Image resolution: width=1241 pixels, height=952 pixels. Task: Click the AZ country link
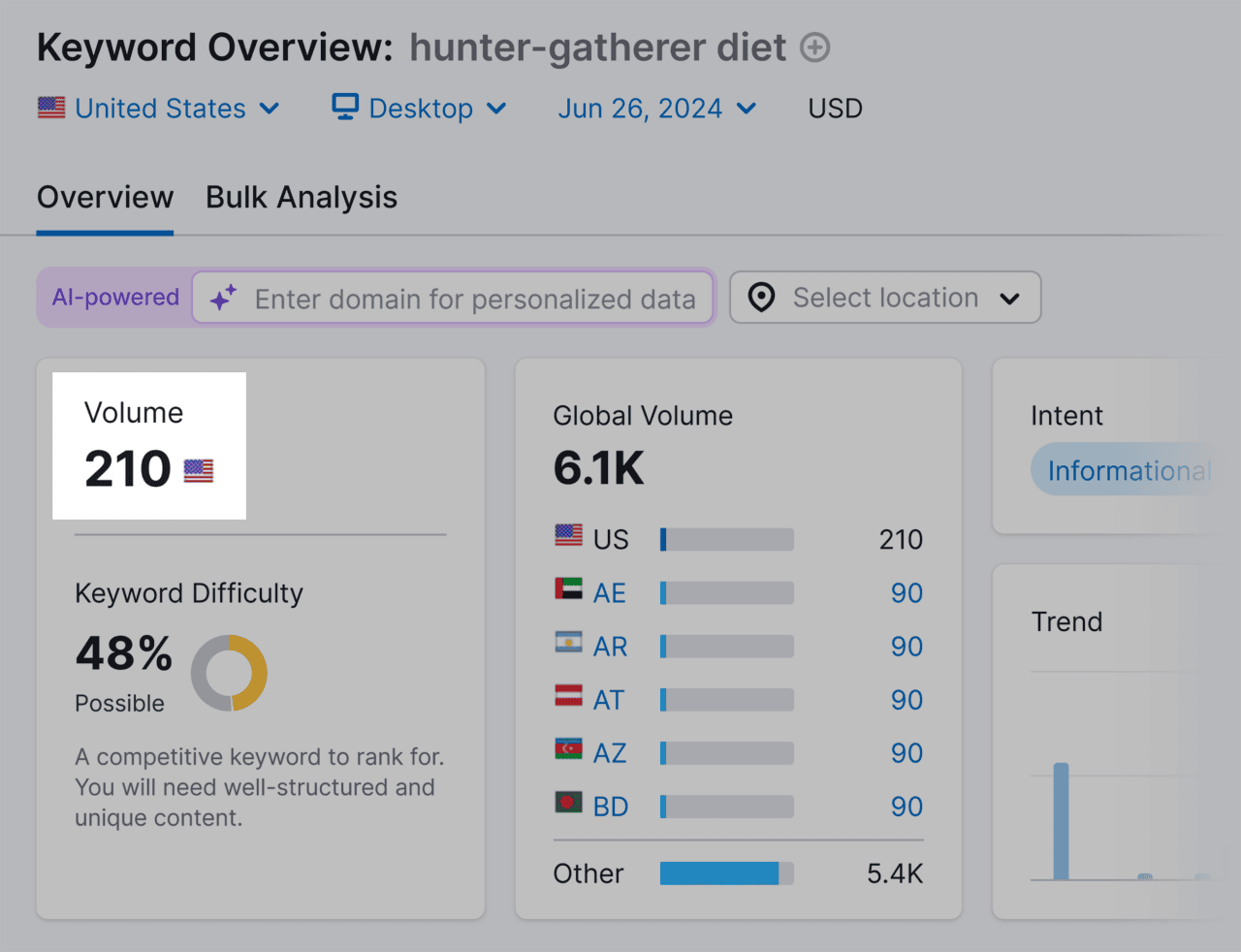[x=610, y=753]
